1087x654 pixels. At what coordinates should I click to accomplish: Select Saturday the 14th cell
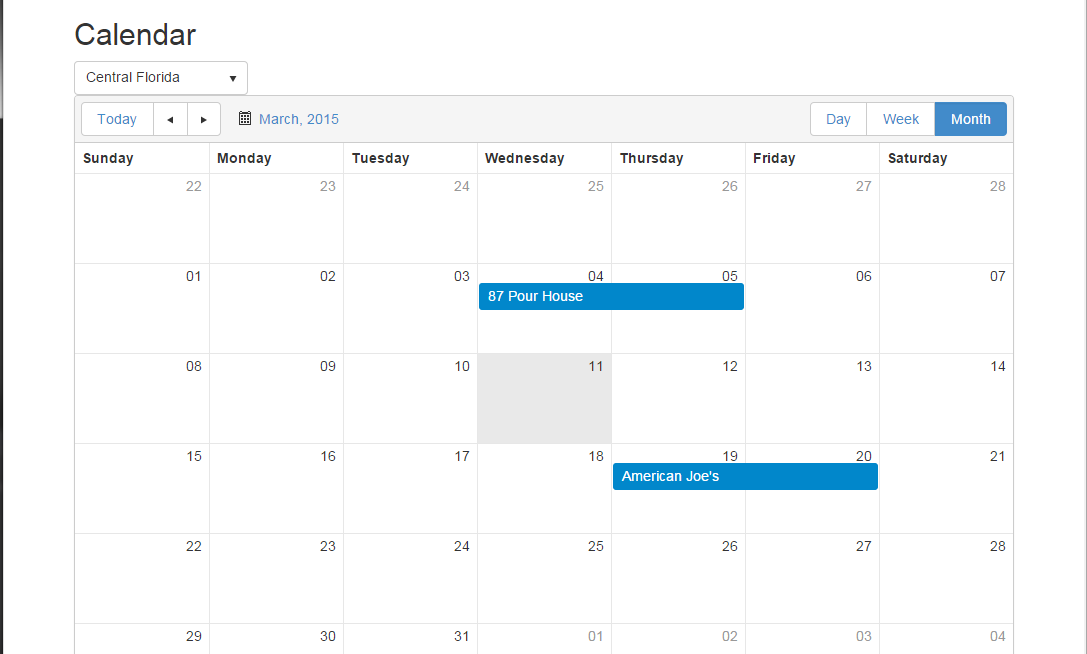(946, 399)
